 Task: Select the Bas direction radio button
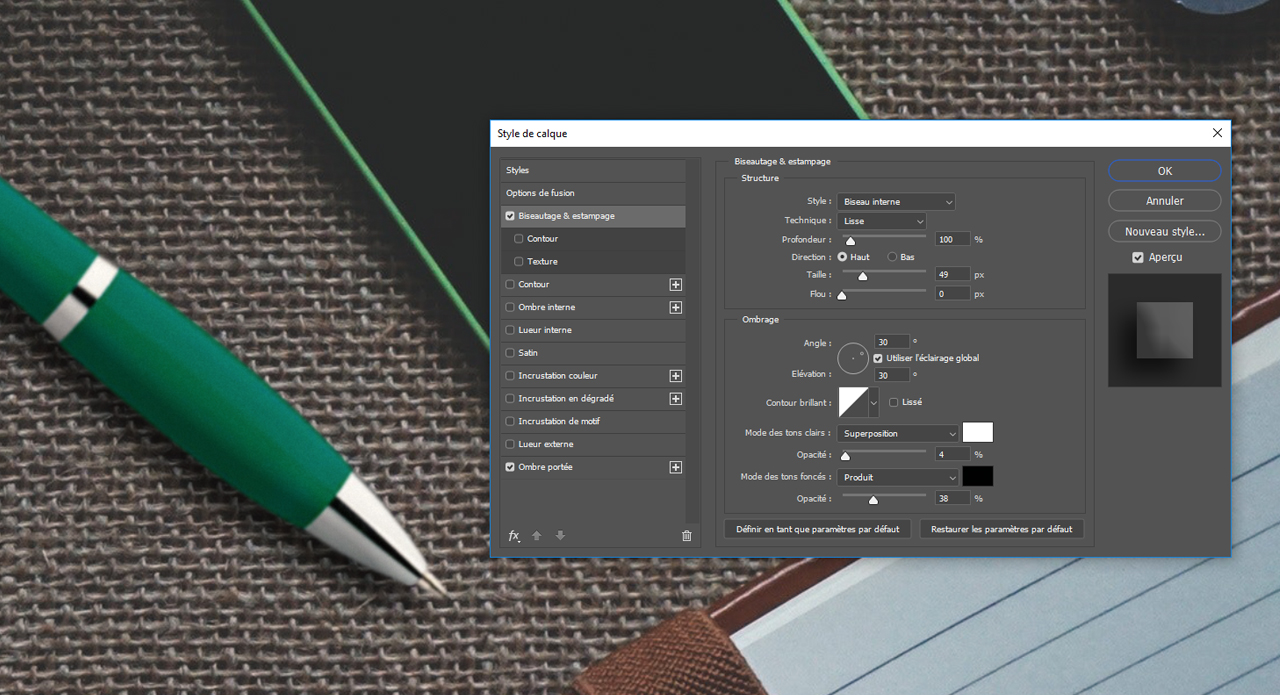pyautogui.click(x=893, y=257)
